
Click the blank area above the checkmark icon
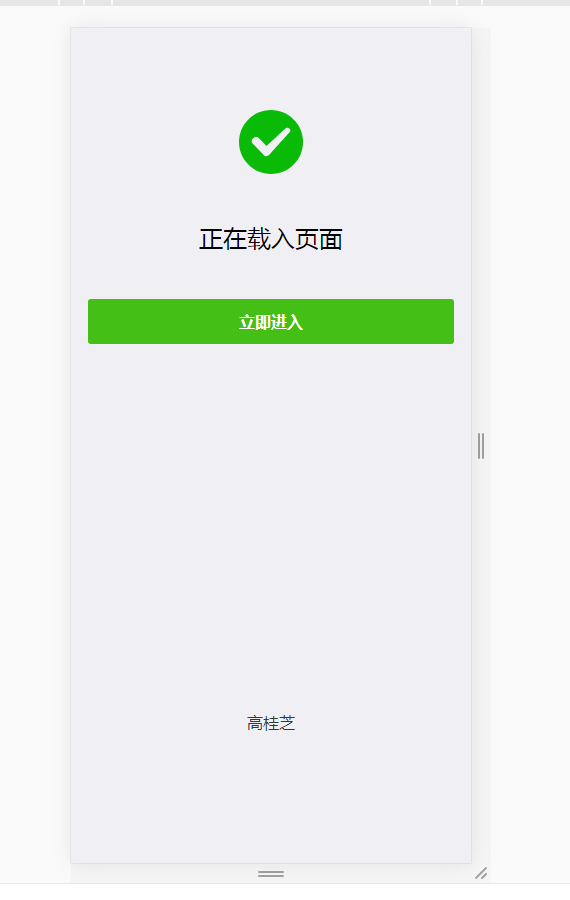tap(271, 68)
